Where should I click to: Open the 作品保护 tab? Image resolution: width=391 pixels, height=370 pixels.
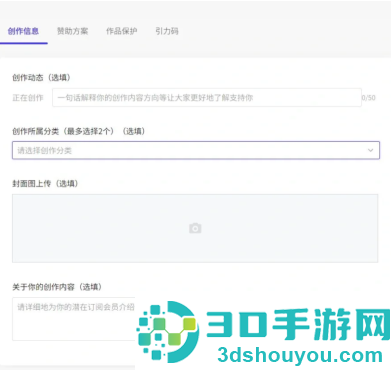(122, 31)
